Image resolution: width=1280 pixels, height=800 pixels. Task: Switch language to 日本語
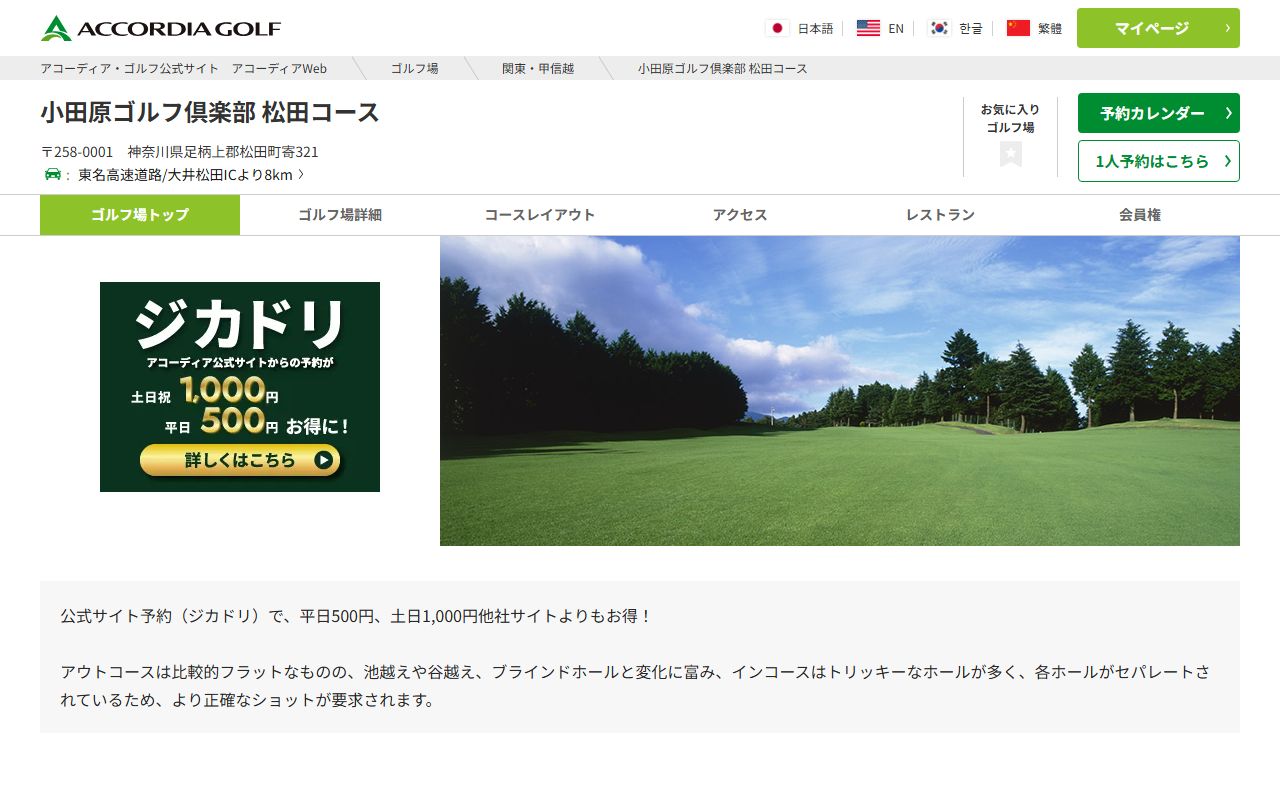coord(815,28)
